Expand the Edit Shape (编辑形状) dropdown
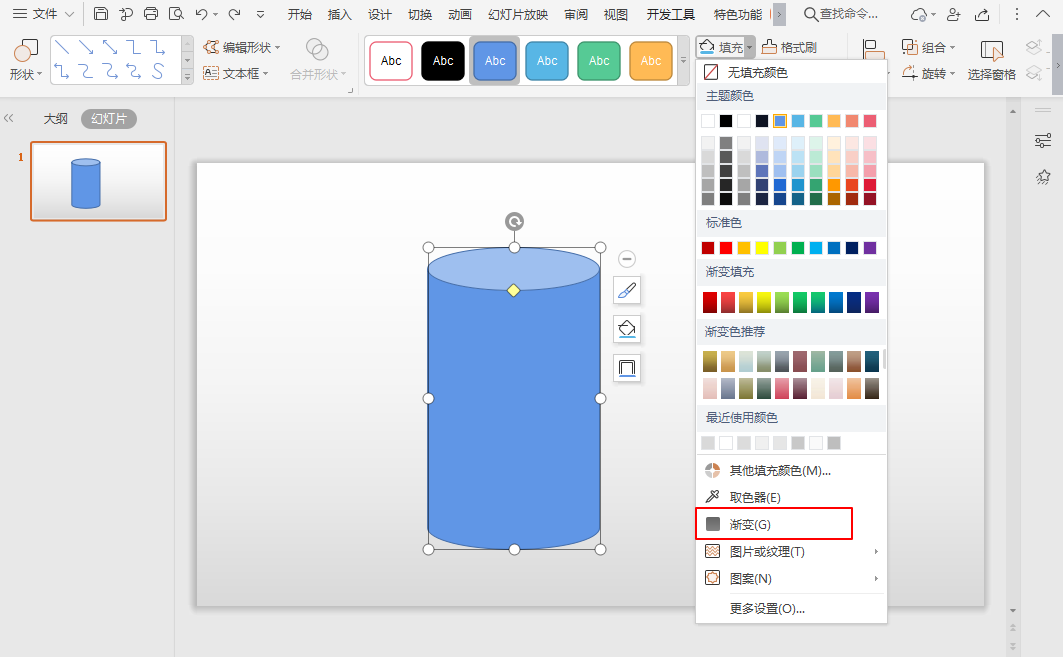Screen dimensions: 1063x657 (x=243, y=47)
